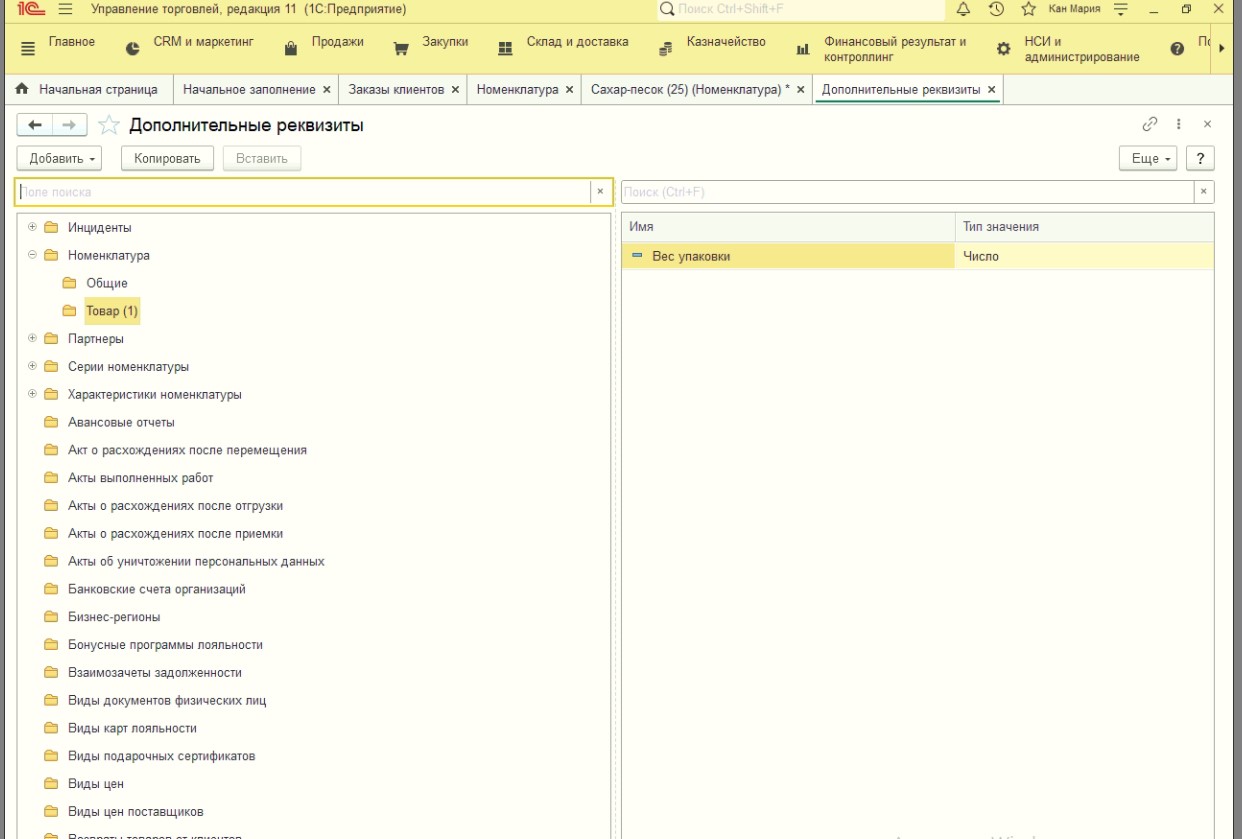Open the 1C main menu hamburger icon

pyautogui.click(x=65, y=9)
